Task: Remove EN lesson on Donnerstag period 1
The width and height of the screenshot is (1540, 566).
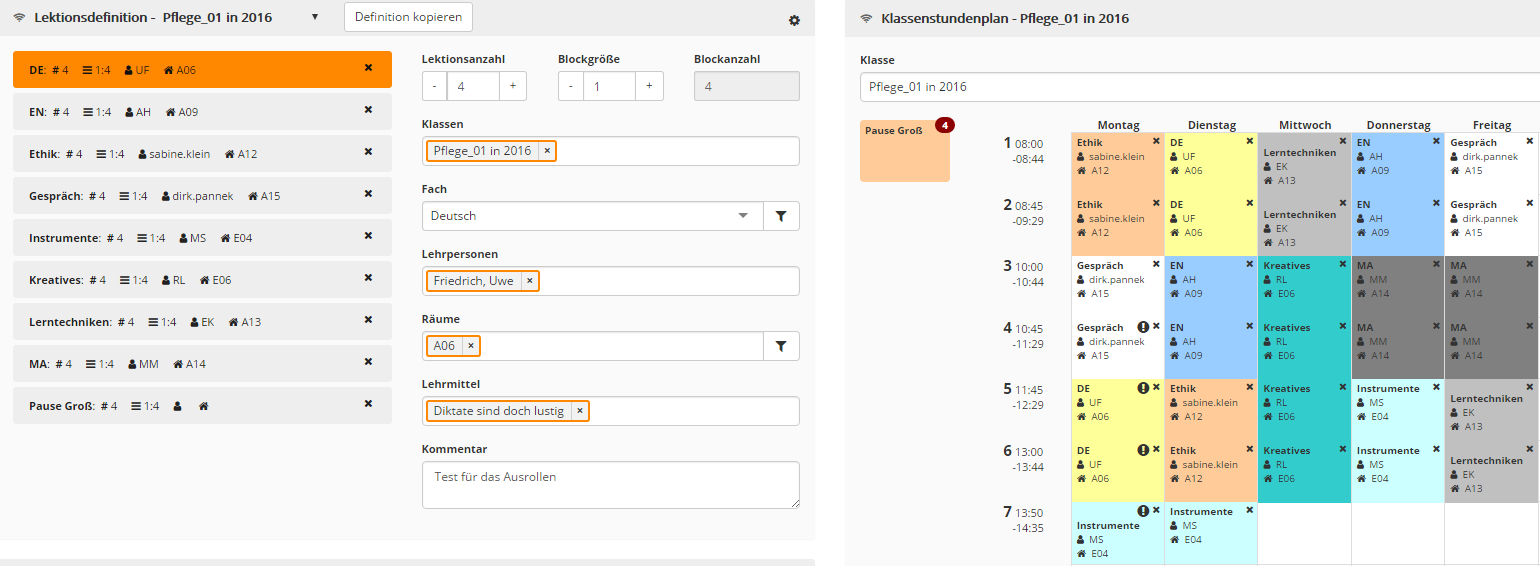Action: 1436,142
